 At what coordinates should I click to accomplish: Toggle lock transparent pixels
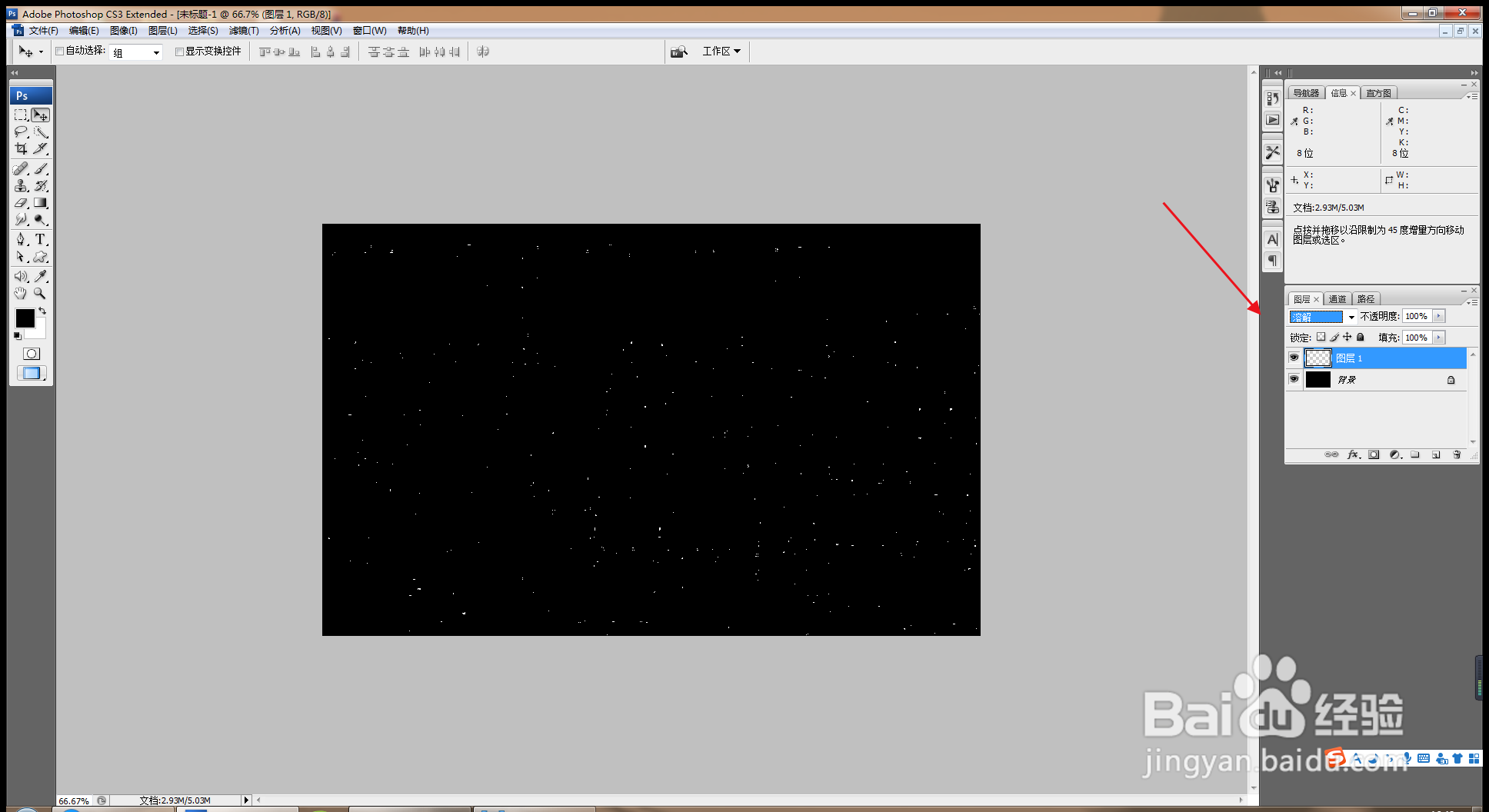click(1321, 337)
